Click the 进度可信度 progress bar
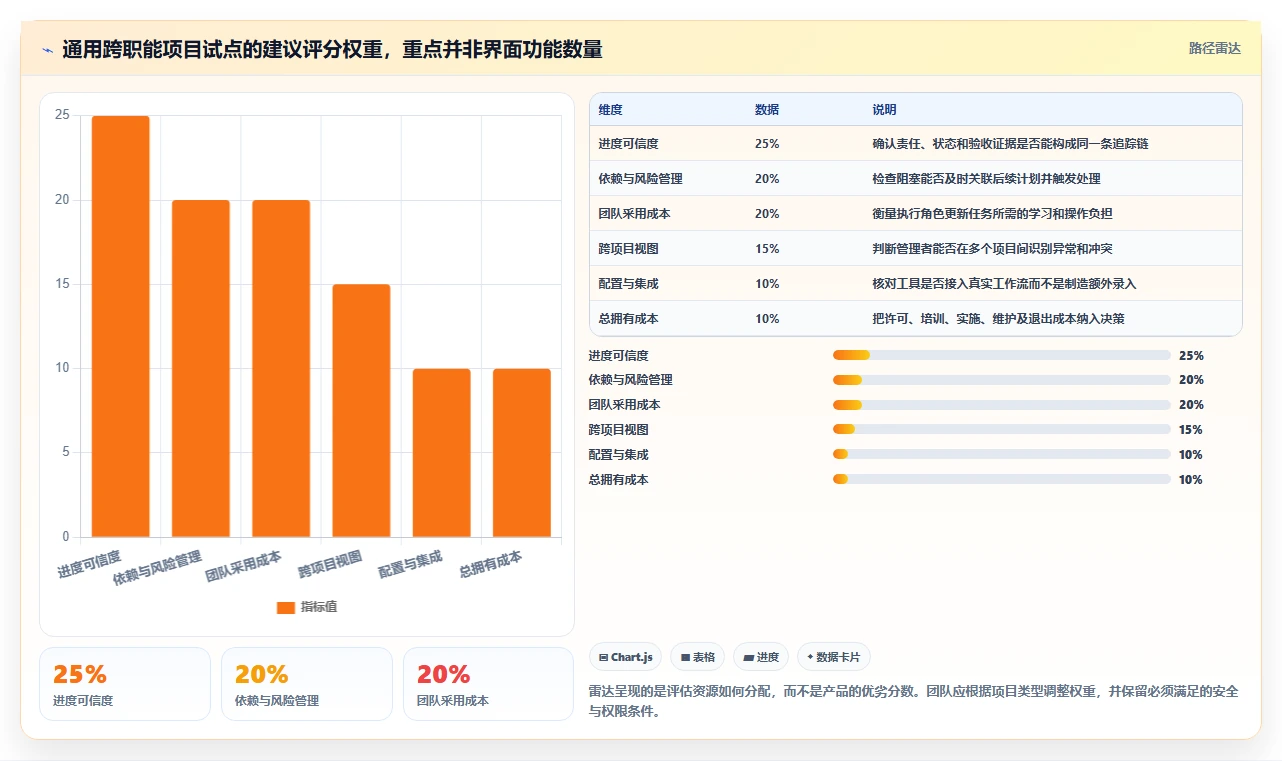 1001,355
